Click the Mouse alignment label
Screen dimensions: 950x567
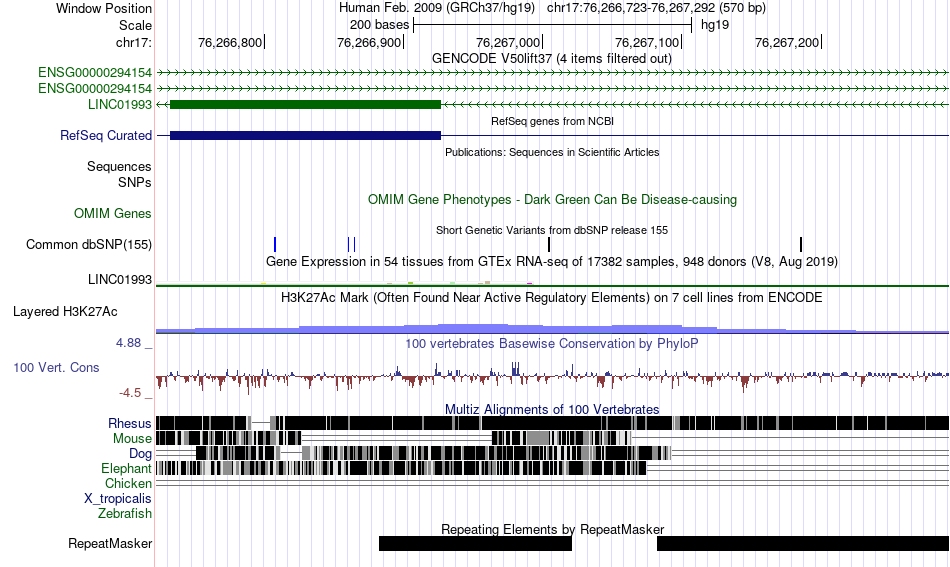point(132,439)
